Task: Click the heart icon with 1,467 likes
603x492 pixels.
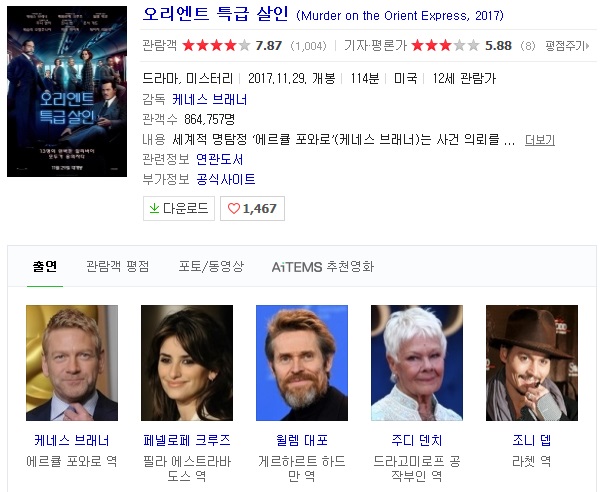Action: click(234, 208)
